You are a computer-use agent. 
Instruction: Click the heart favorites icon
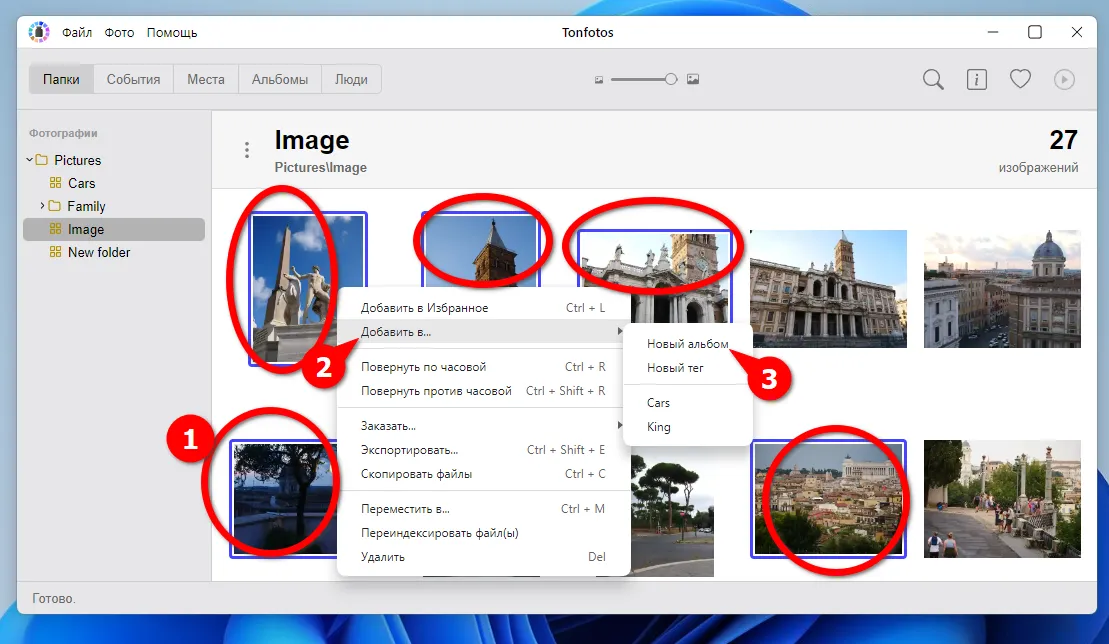1020,80
